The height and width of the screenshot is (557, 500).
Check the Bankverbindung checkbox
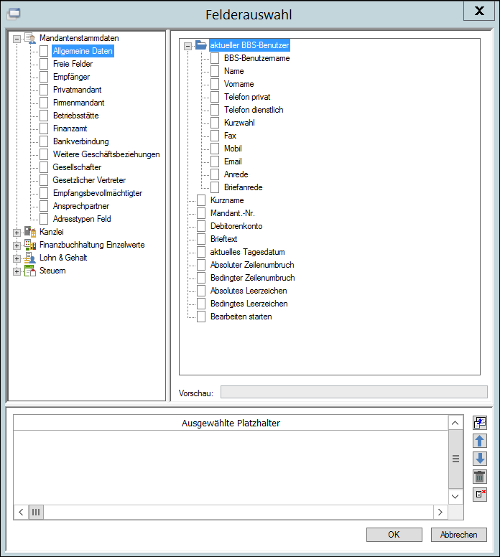click(44, 141)
